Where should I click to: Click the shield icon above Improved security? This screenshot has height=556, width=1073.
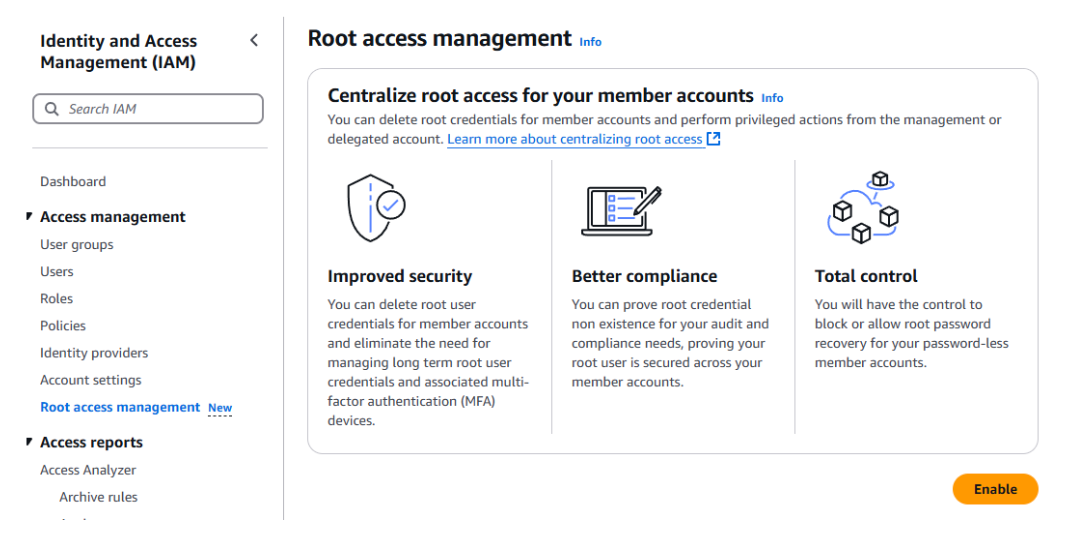(x=376, y=207)
